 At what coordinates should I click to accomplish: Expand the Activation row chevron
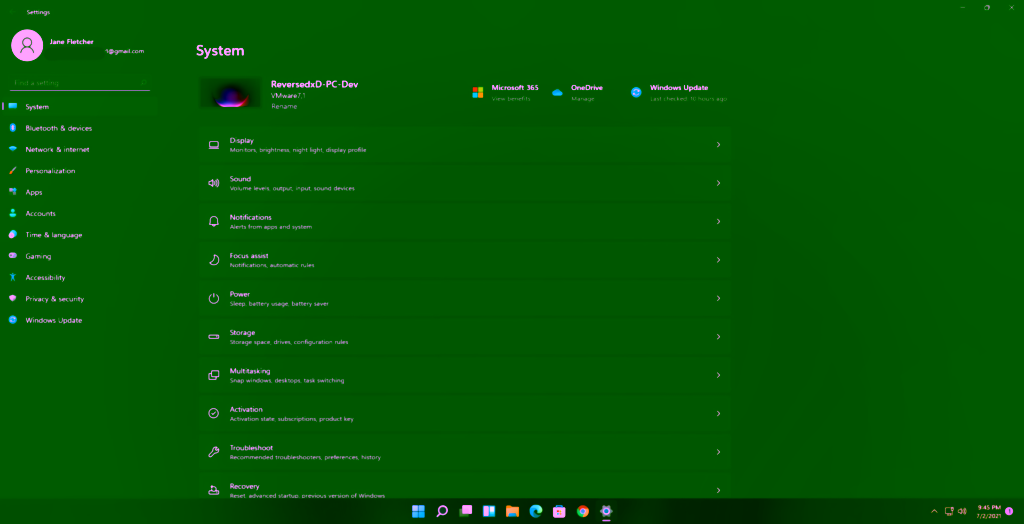[x=718, y=413]
